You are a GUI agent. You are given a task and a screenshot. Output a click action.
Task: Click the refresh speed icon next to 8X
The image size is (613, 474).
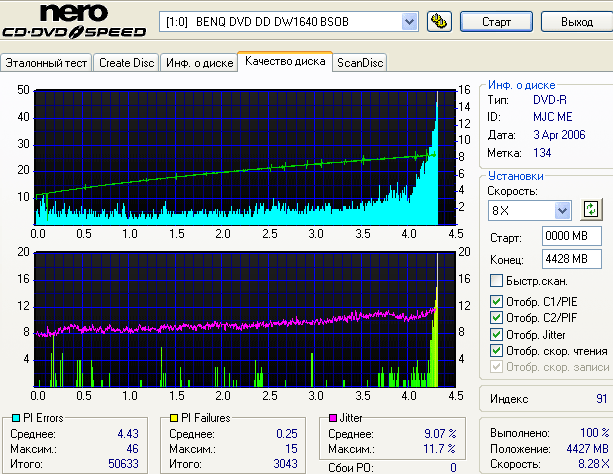point(591,210)
